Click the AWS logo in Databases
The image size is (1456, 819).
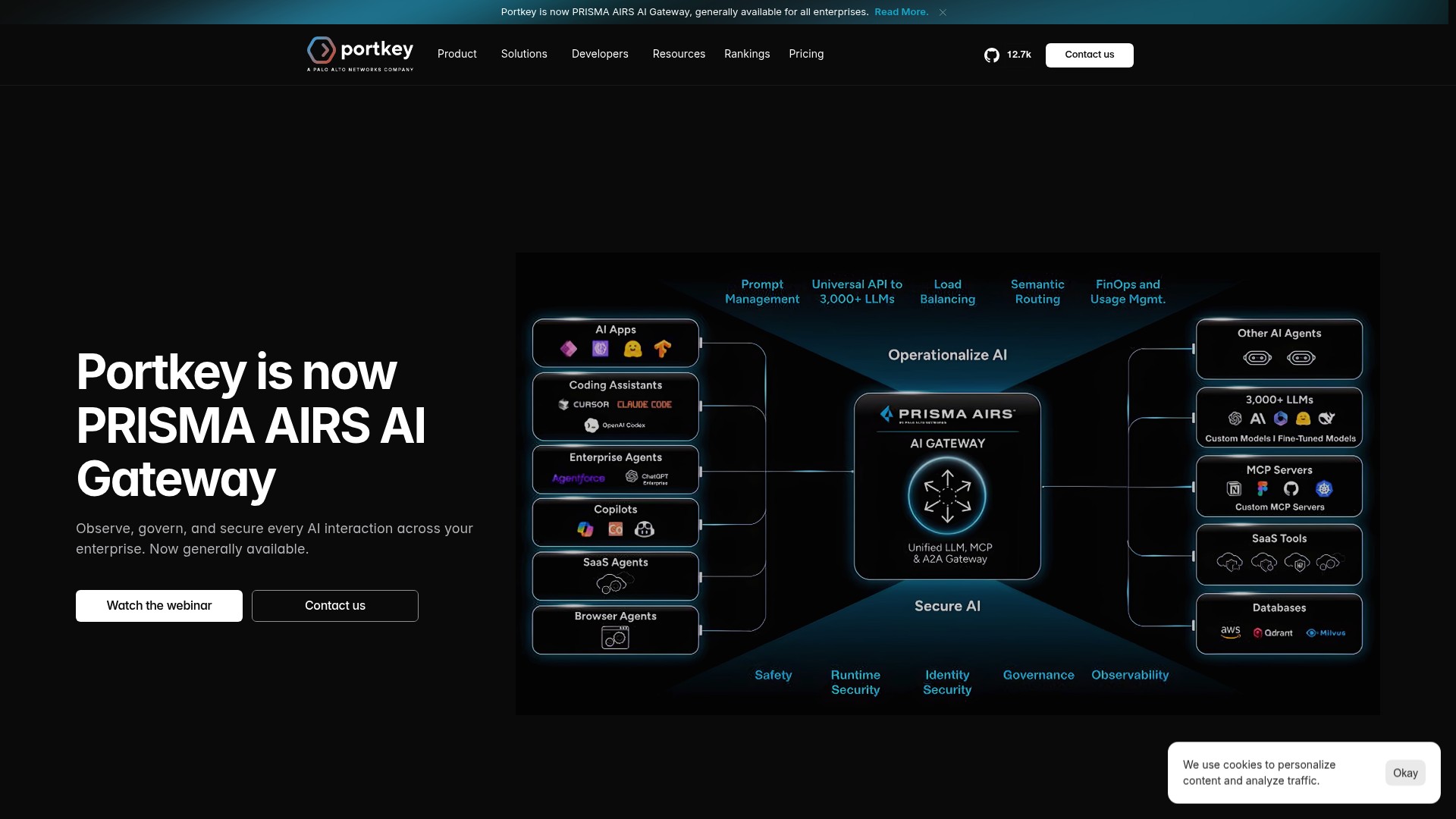click(x=1231, y=632)
